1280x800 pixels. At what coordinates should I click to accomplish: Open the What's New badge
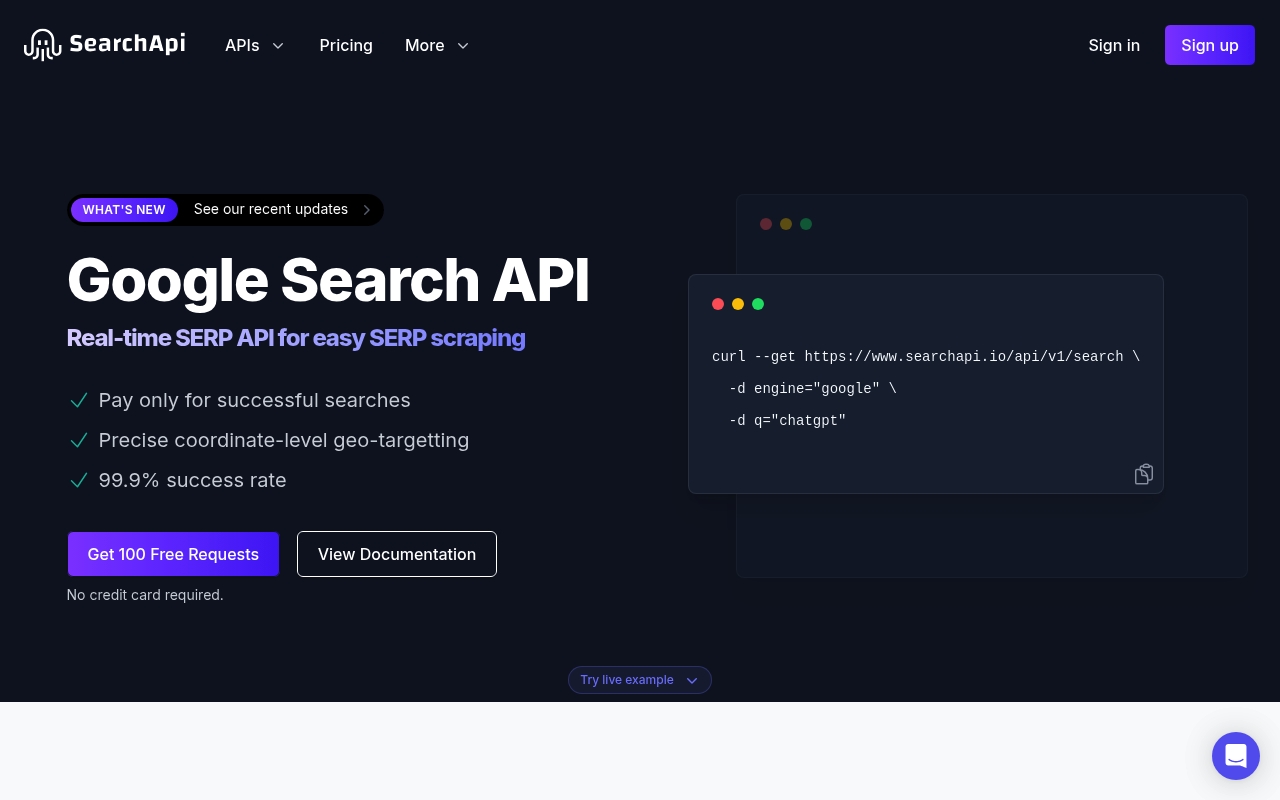pos(124,210)
